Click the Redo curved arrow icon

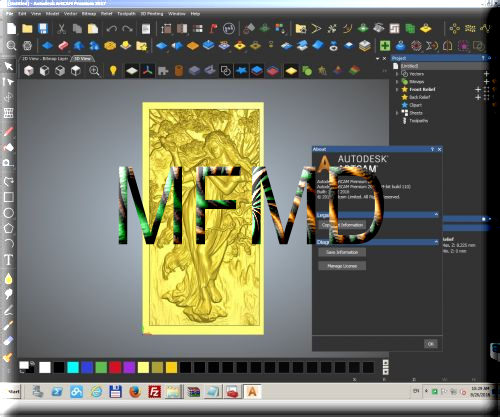[127, 29]
